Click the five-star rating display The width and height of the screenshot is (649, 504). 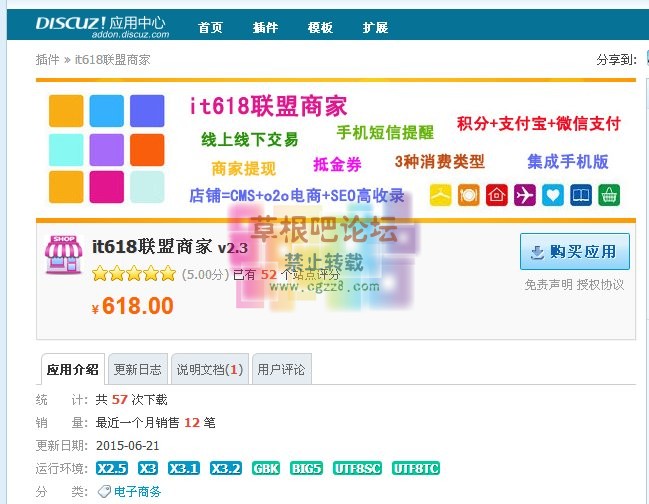(x=133, y=273)
